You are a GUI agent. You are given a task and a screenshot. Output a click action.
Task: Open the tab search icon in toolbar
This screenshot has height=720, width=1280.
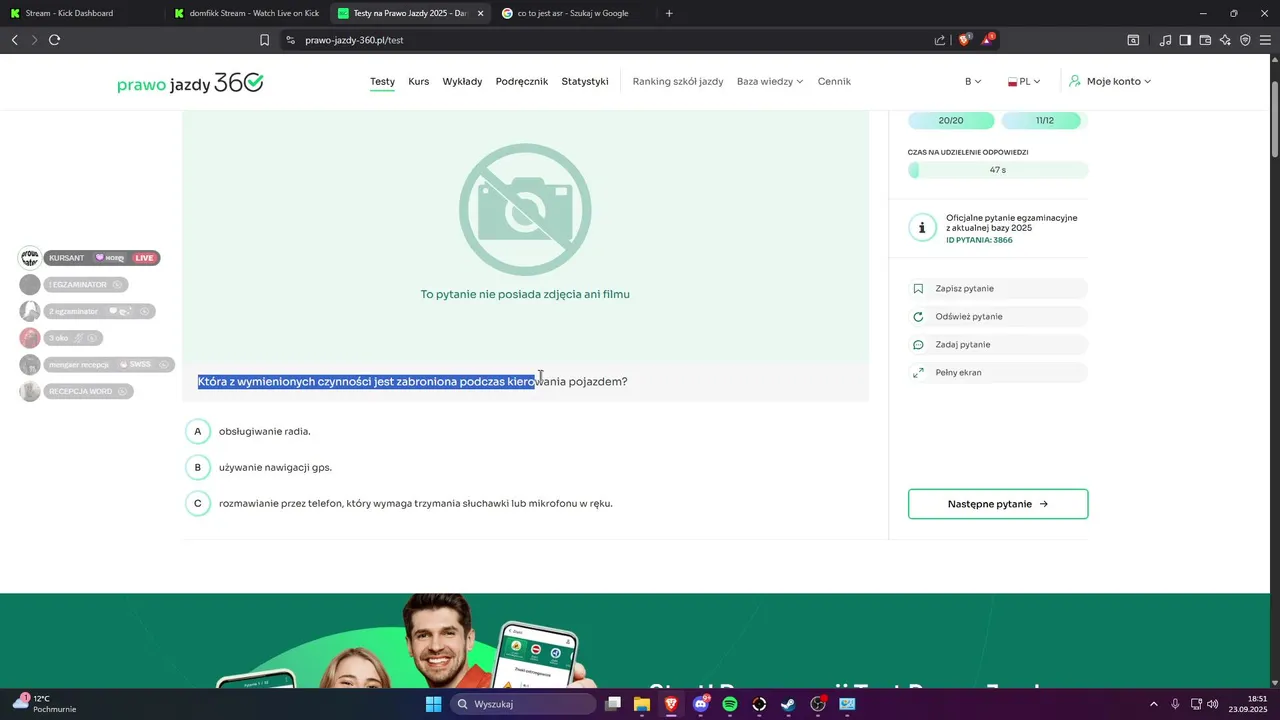tap(1133, 40)
